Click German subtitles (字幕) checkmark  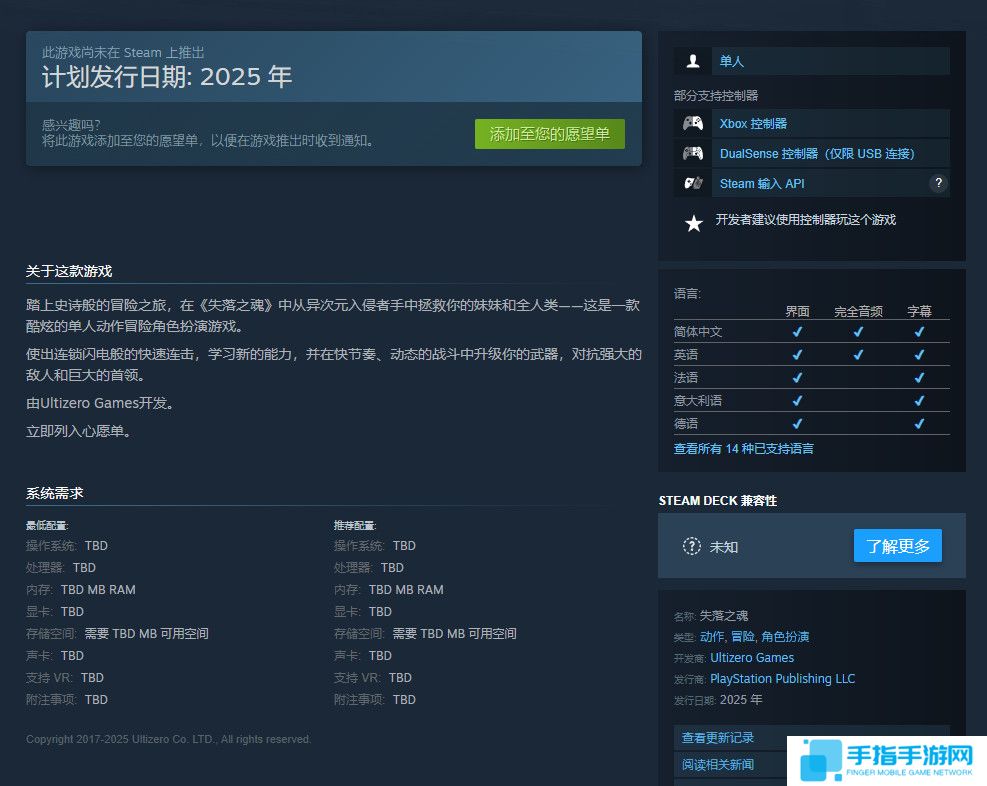tap(920, 423)
